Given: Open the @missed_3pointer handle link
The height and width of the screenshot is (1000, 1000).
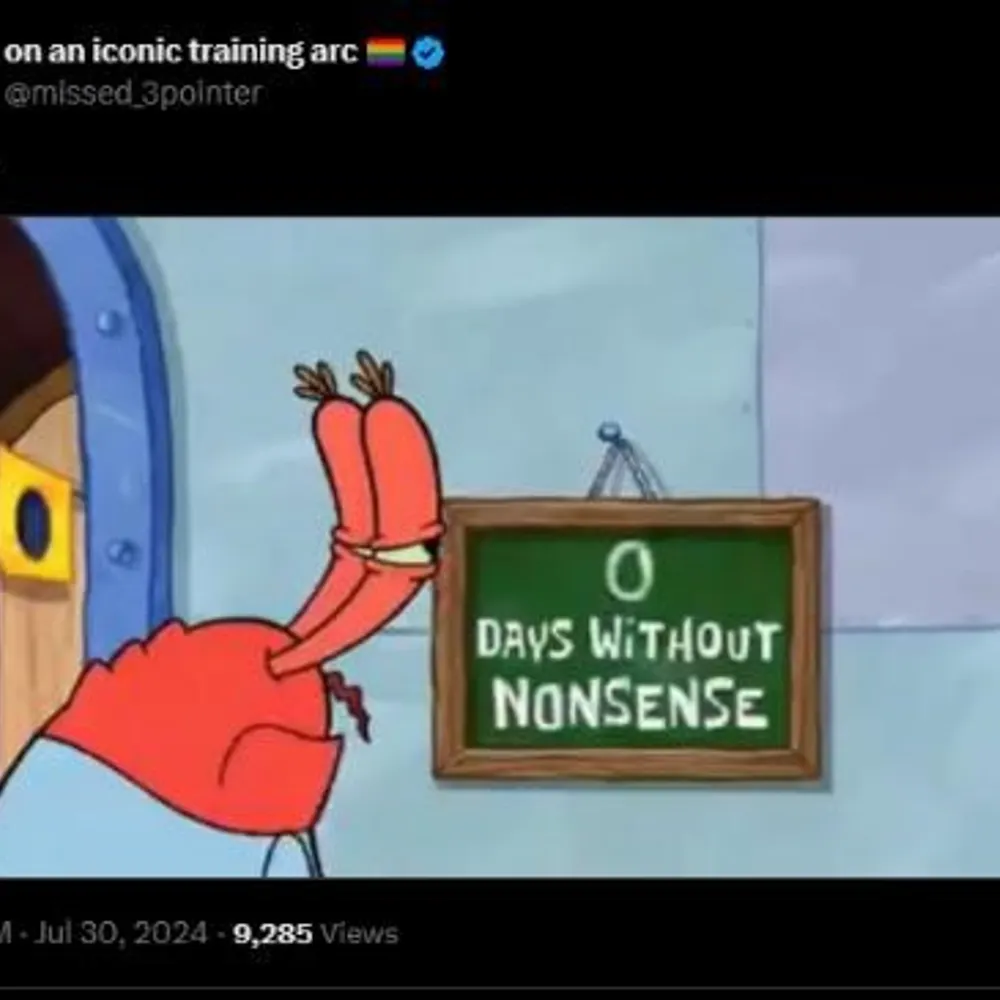Looking at the screenshot, I should coord(133,93).
